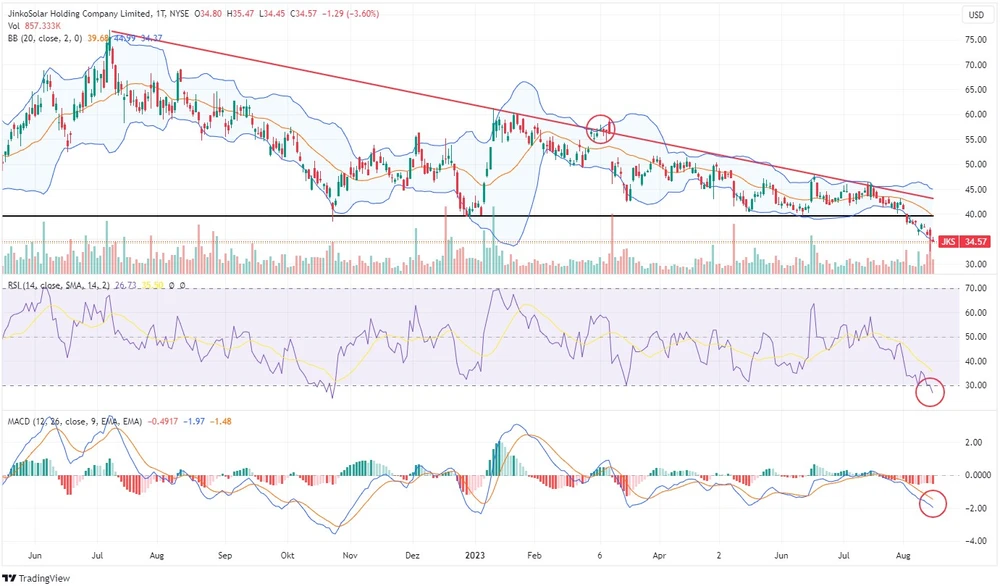1000x586 pixels.
Task: Click the red circle on the MACD line
Action: (x=933, y=504)
